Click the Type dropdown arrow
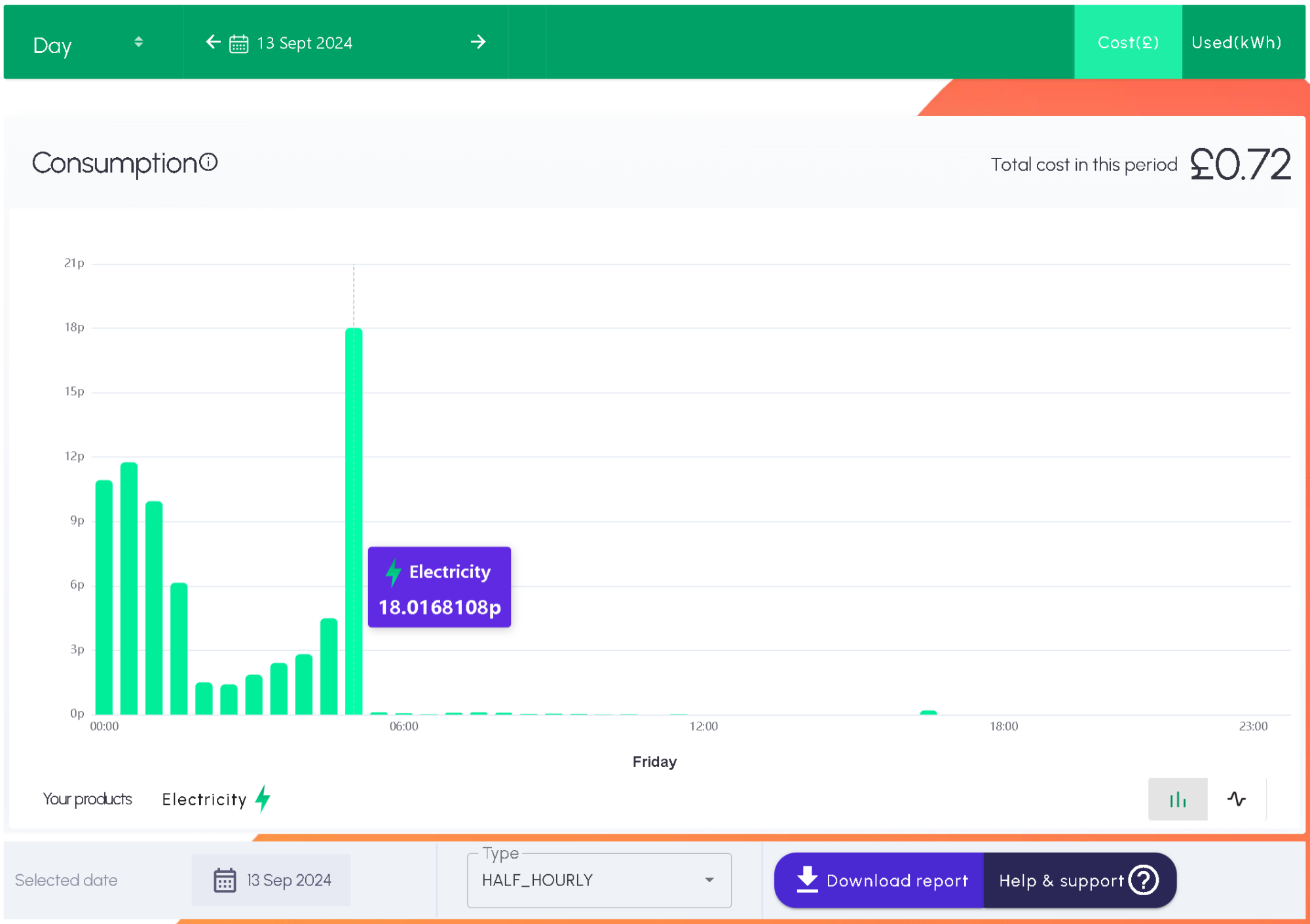Screen dimensions: 1310x924 click(x=709, y=880)
